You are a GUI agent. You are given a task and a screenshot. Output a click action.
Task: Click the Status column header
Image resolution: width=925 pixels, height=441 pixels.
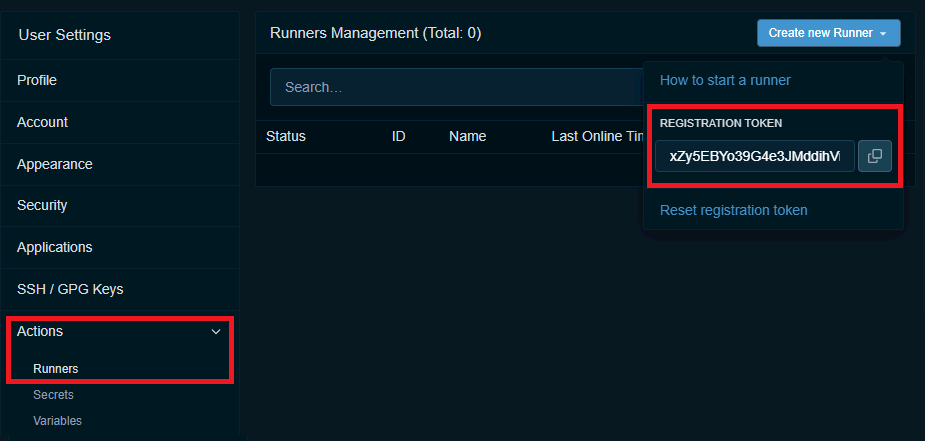[x=286, y=137]
